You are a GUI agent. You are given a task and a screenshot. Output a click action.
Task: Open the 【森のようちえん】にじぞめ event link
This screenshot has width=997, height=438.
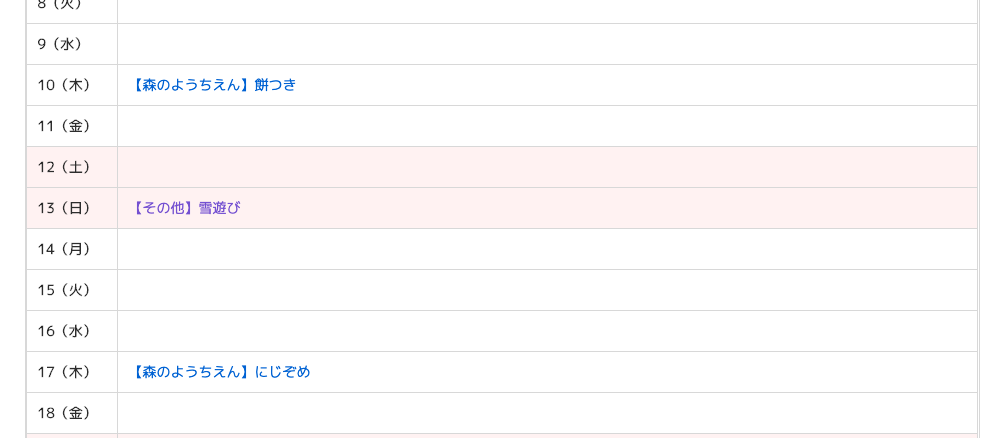(221, 372)
